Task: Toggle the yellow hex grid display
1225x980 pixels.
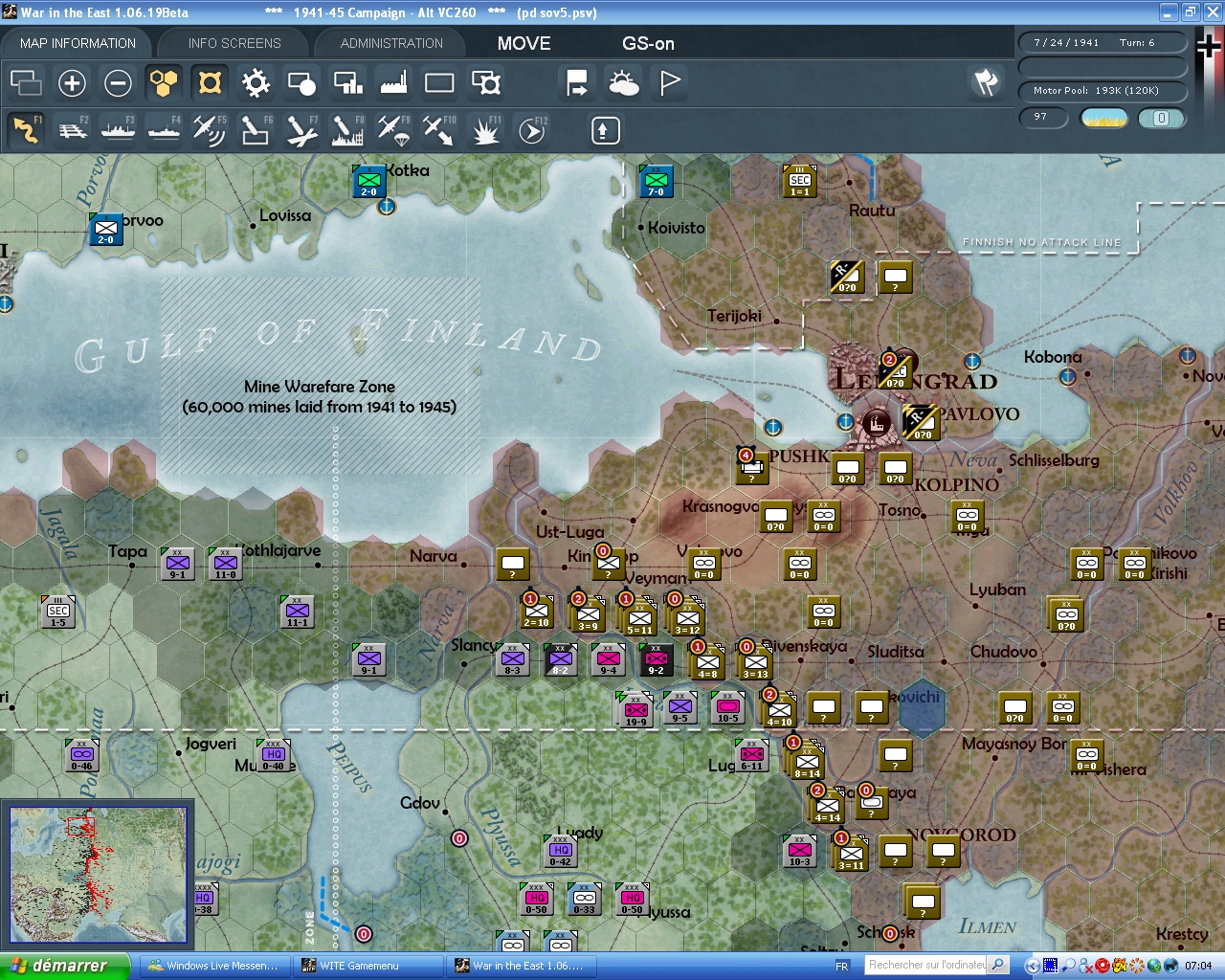Action: [164, 83]
